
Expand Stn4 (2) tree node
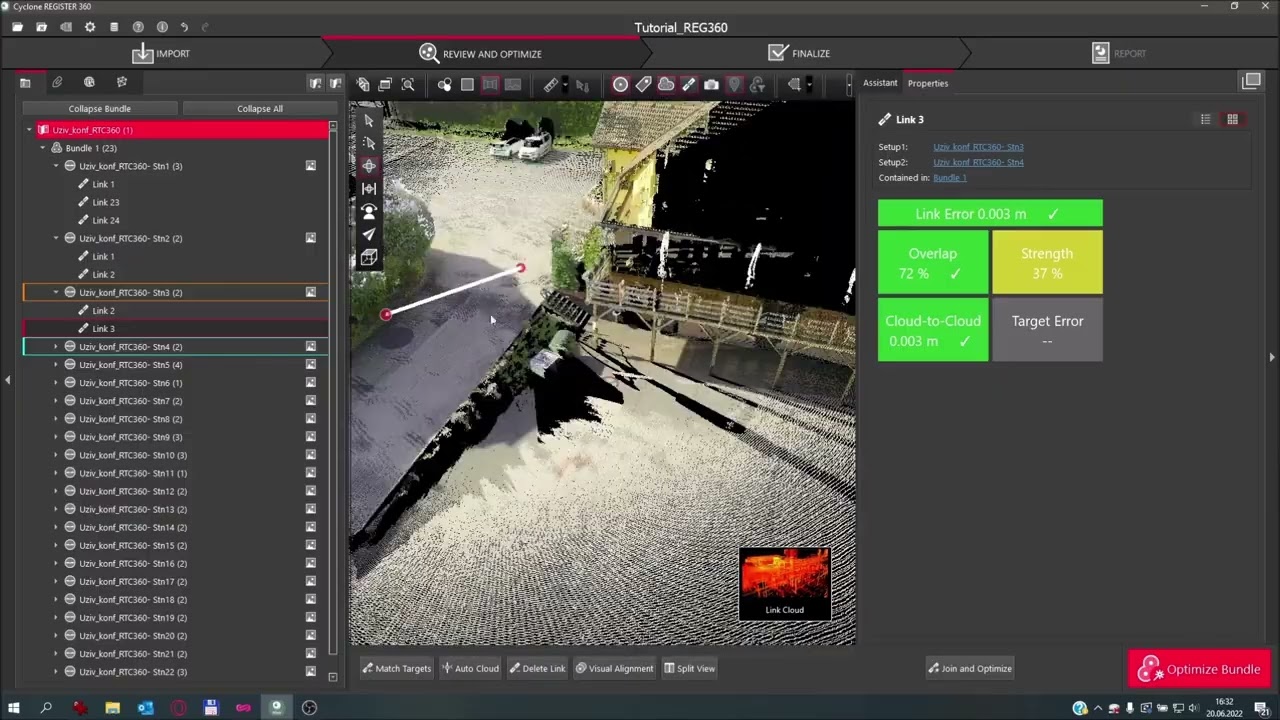click(x=56, y=347)
